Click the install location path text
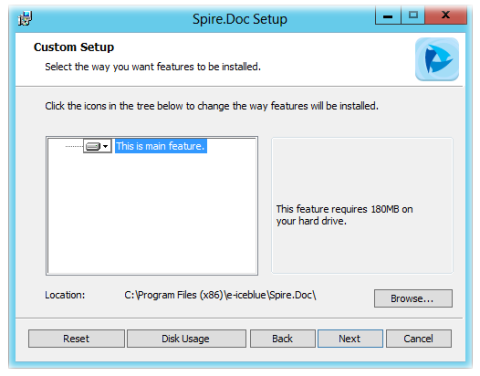The height and width of the screenshot is (376, 480). coord(220,295)
